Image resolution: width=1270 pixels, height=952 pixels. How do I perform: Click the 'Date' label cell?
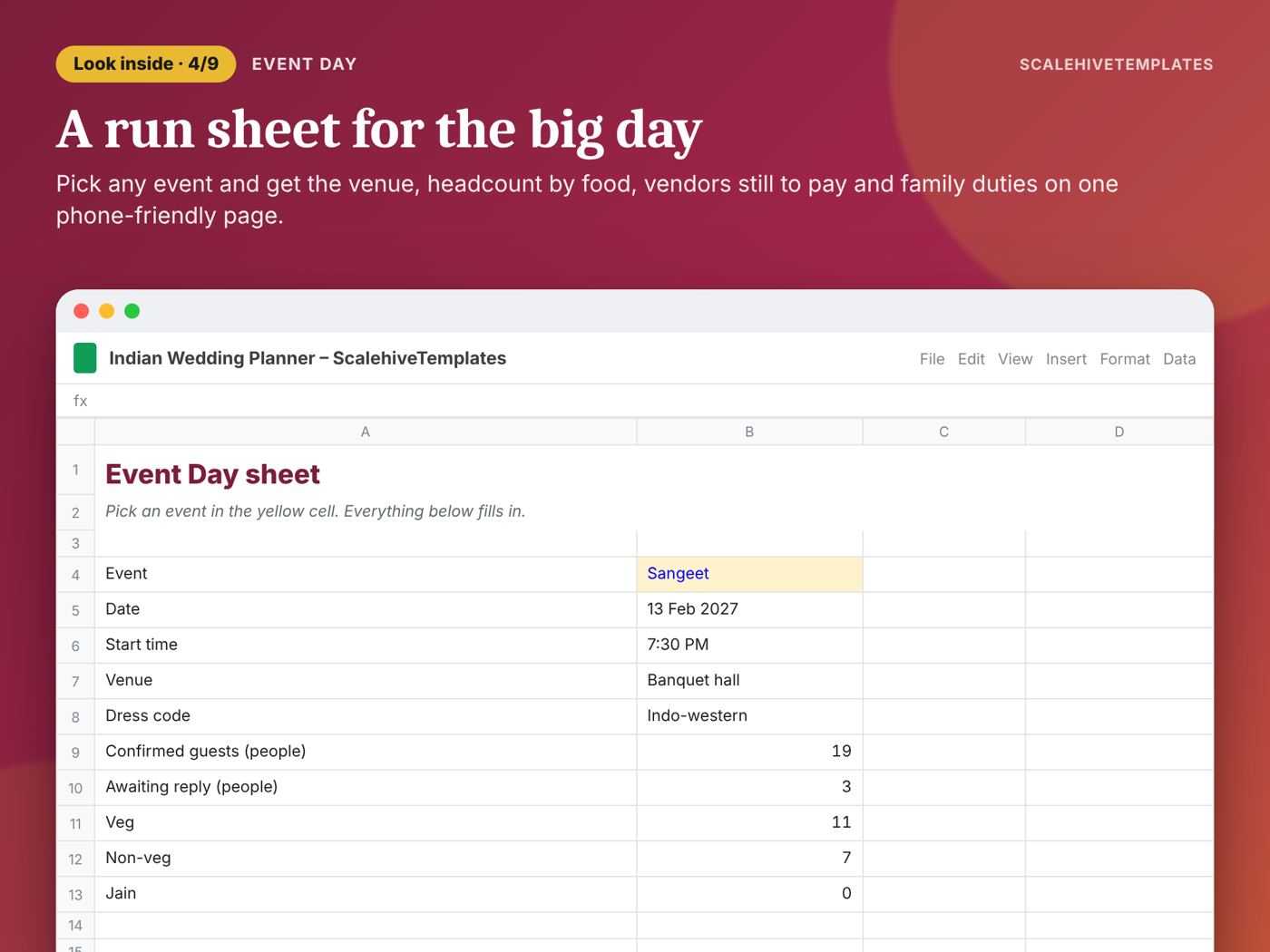tap(366, 609)
